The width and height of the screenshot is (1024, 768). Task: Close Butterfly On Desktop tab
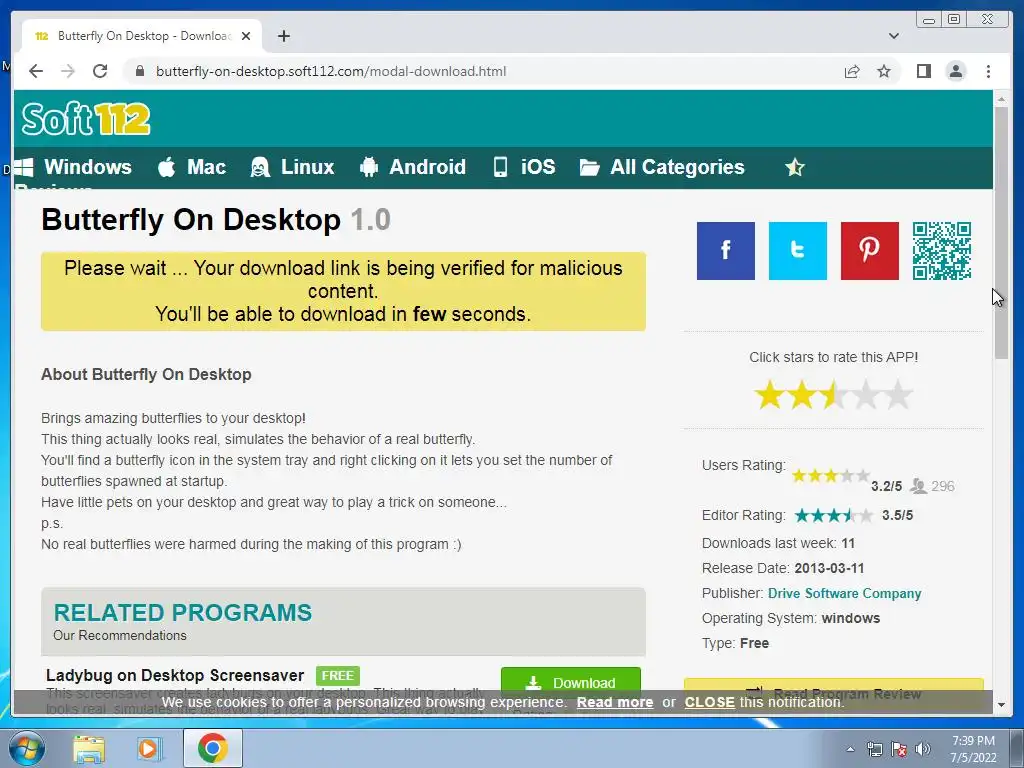246,36
